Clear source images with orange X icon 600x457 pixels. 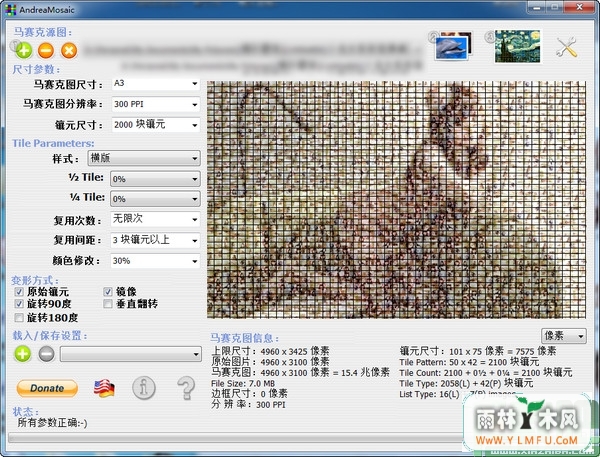[69, 51]
